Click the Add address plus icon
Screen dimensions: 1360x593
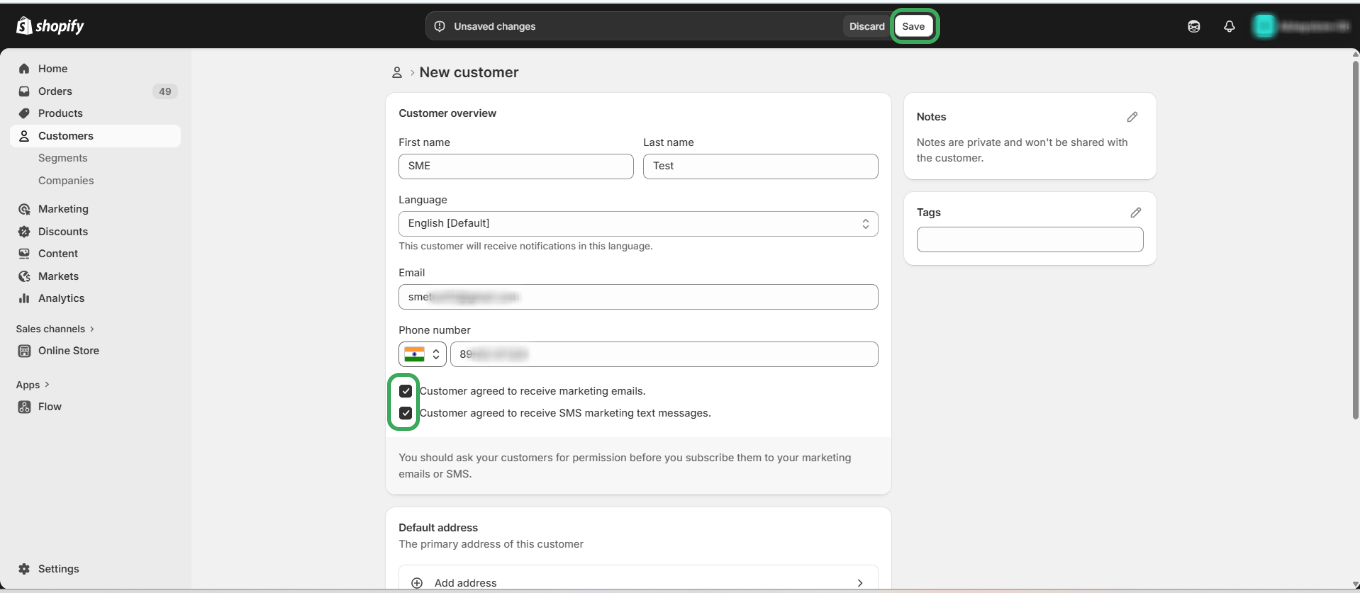coord(416,583)
